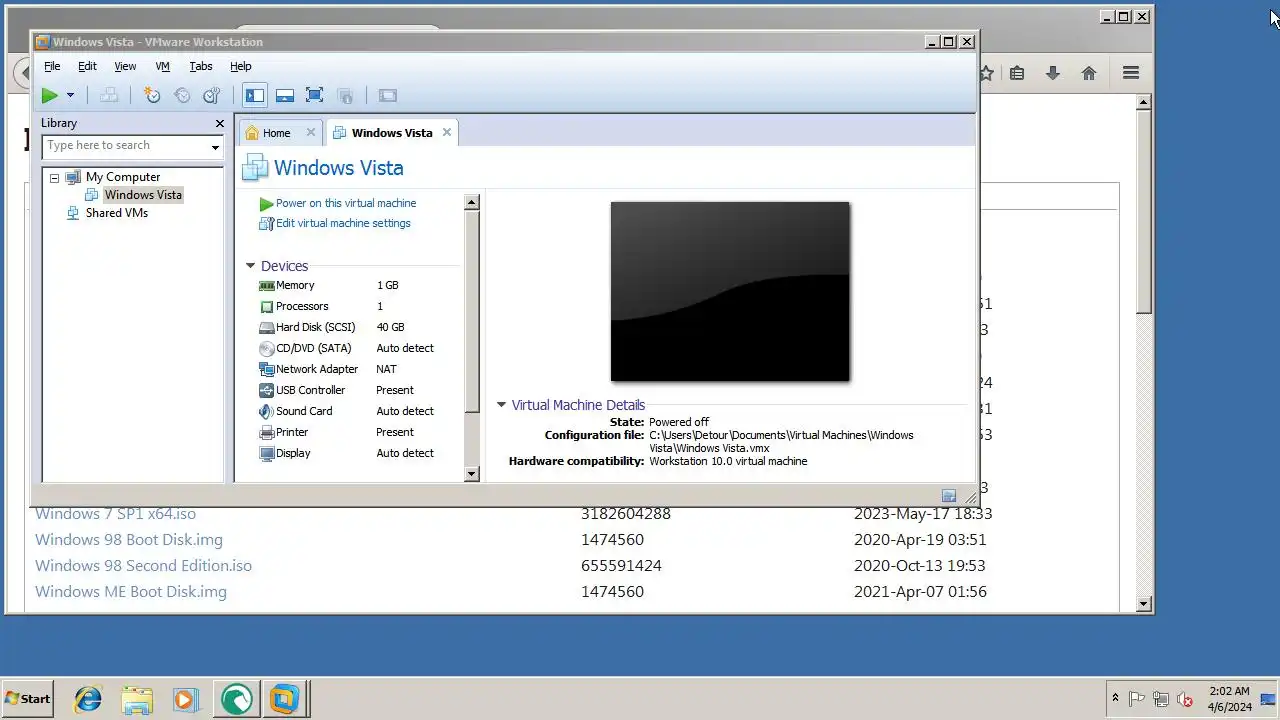The image size is (1280, 720).
Task: Open Windows 98 Second Edition.iso link
Action: point(143,565)
